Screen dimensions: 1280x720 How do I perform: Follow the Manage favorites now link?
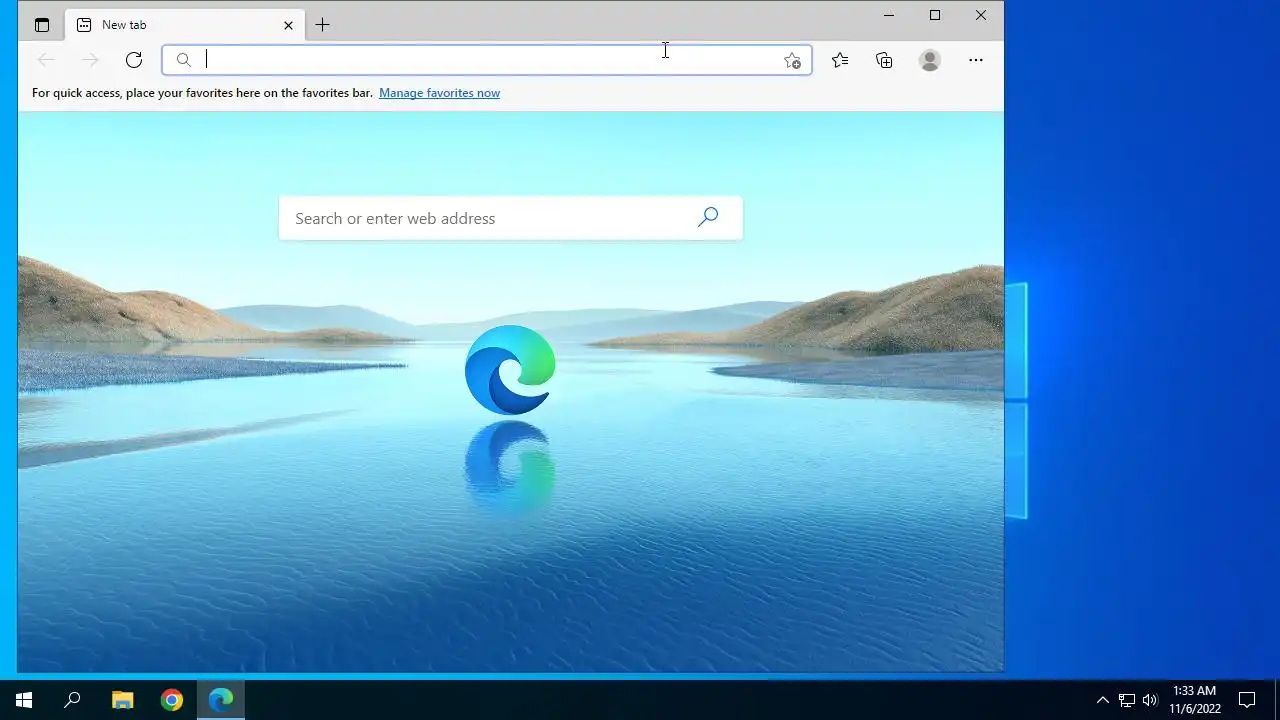coord(439,93)
